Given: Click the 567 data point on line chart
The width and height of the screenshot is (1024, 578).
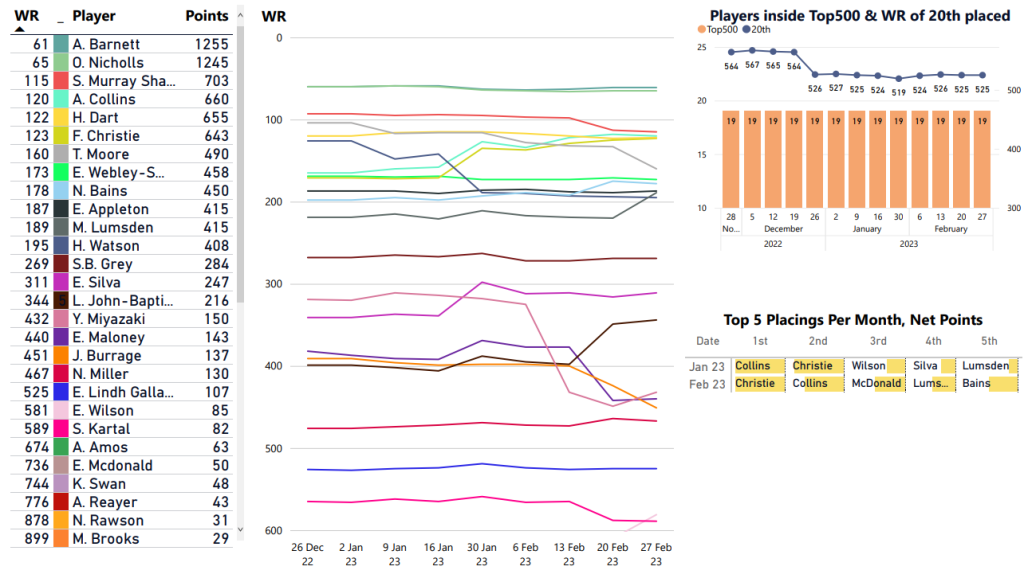Looking at the screenshot, I should 752,50.
